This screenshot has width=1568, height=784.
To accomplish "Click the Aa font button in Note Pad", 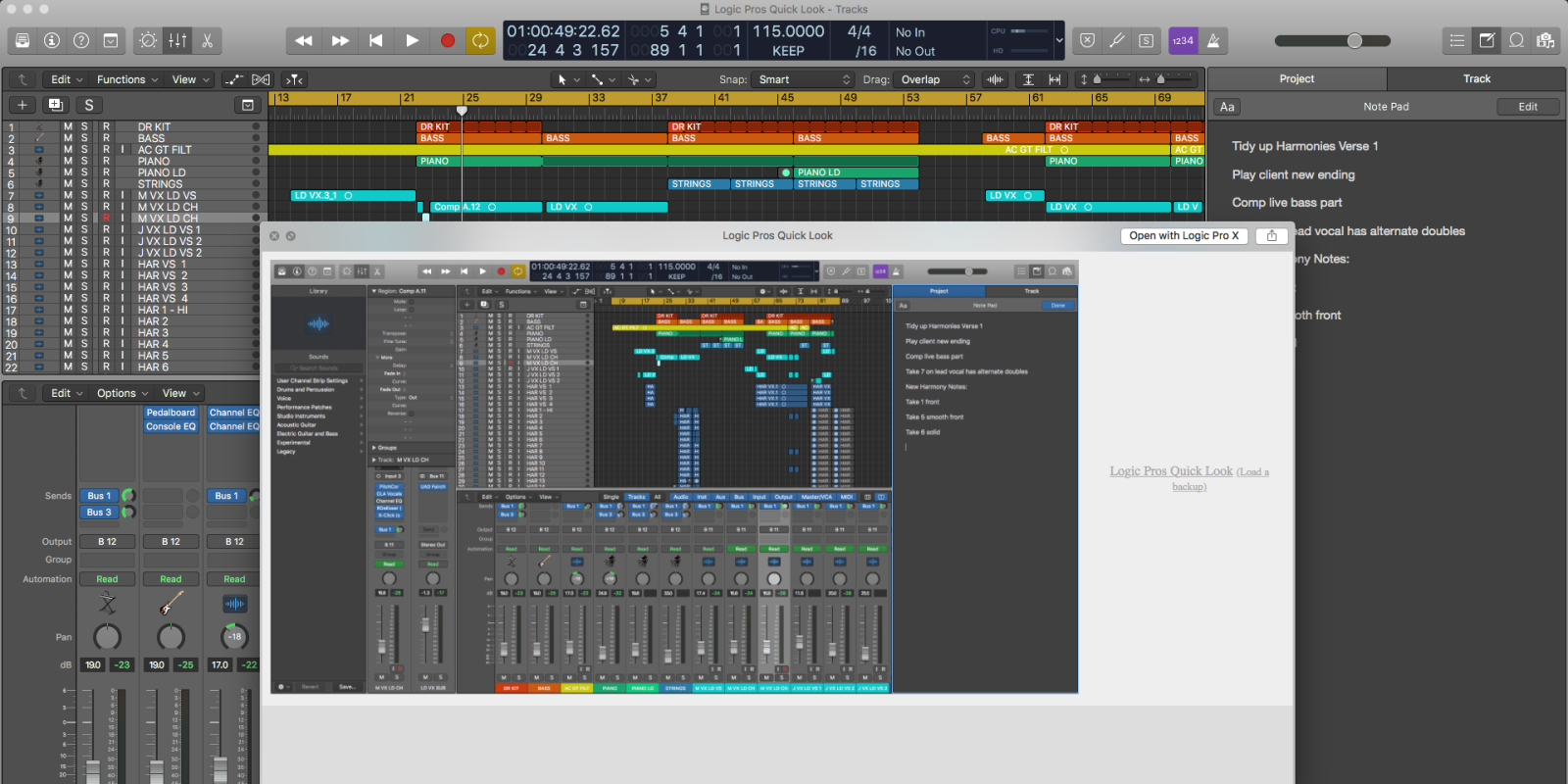I will point(1227,107).
